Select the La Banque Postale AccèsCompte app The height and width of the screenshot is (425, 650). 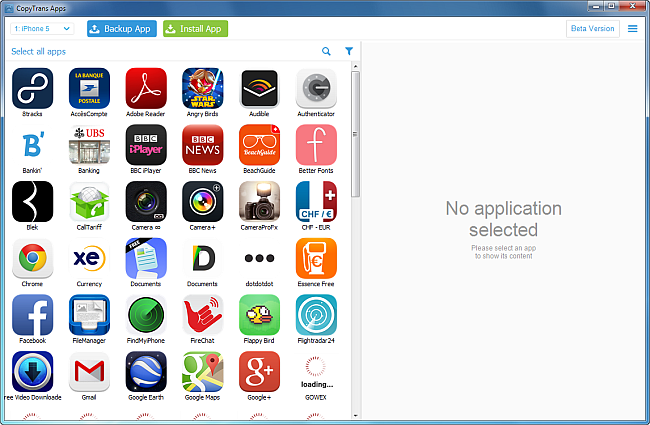[89, 88]
